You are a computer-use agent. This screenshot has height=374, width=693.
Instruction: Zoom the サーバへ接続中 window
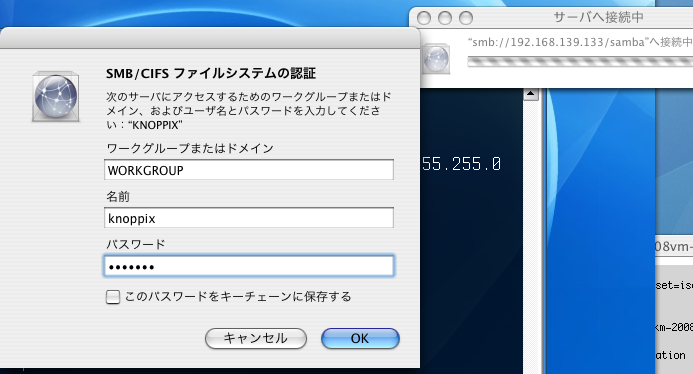point(466,18)
